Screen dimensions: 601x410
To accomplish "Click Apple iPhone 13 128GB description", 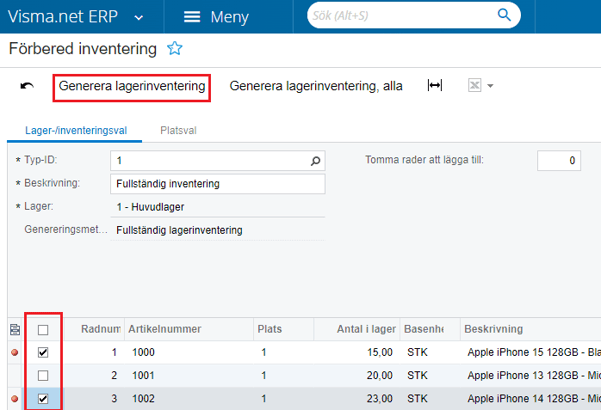I will 534,376.
